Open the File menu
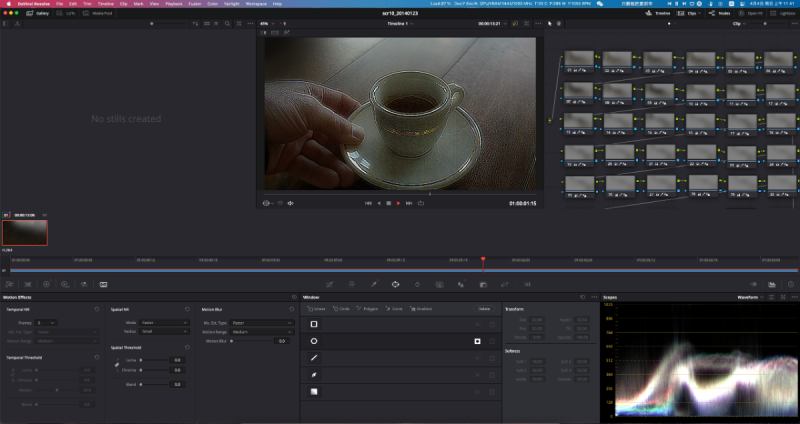The height and width of the screenshot is (424, 800). tap(59, 4)
